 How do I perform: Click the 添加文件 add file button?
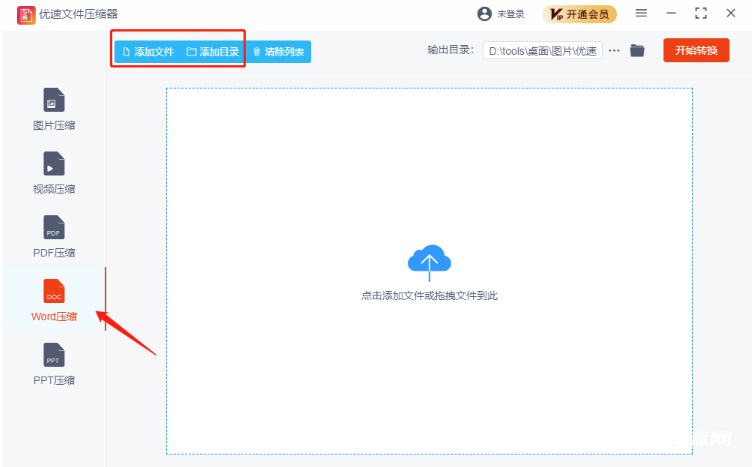pyautogui.click(x=148, y=51)
